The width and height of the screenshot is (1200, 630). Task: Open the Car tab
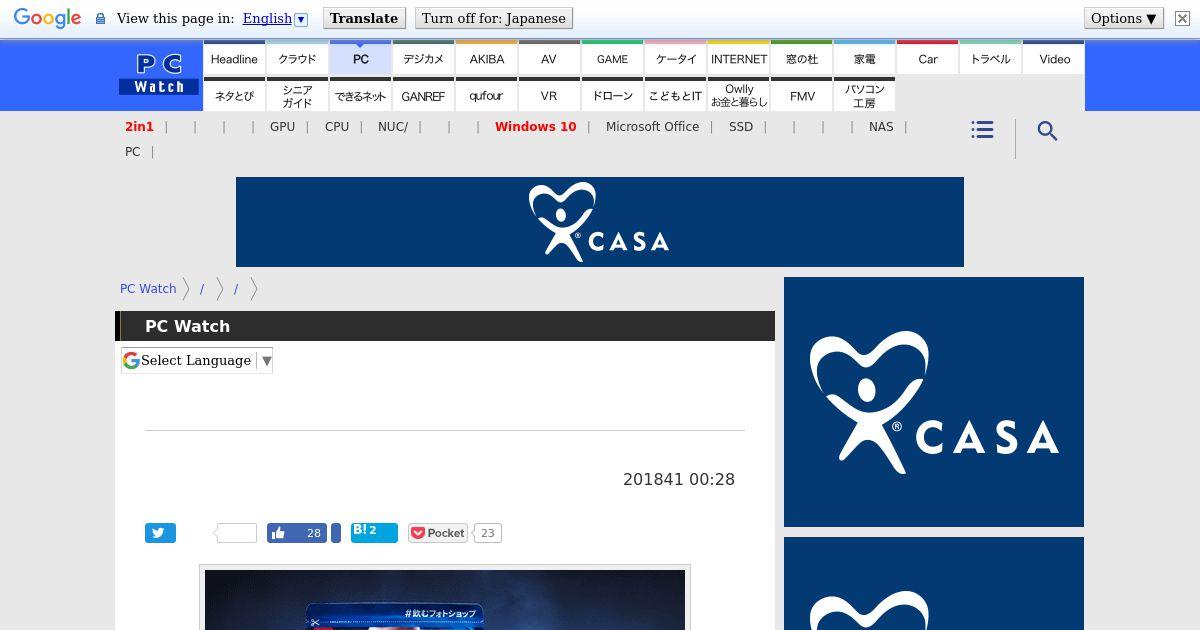pos(927,58)
